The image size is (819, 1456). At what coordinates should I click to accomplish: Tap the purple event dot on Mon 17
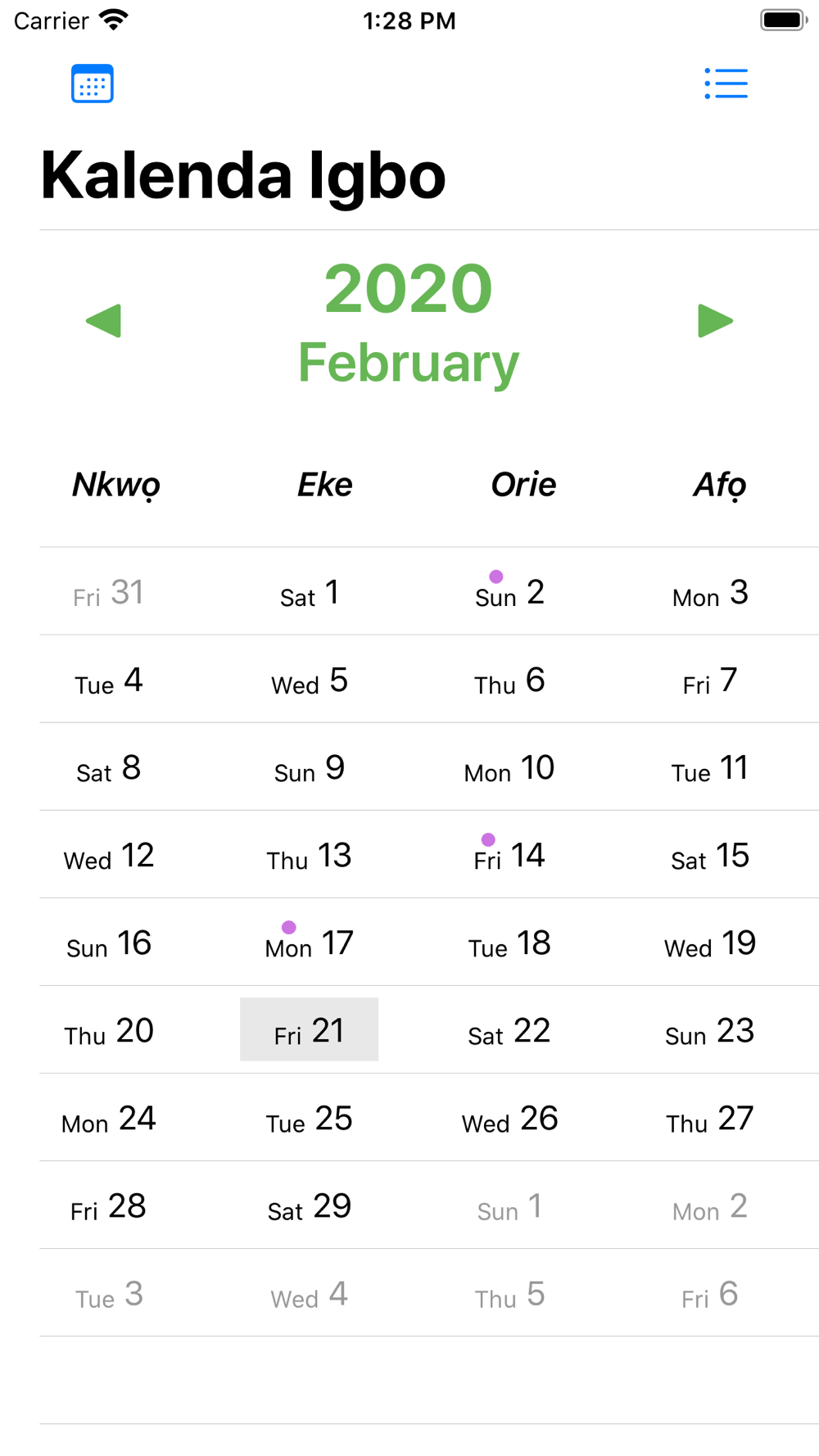[288, 927]
